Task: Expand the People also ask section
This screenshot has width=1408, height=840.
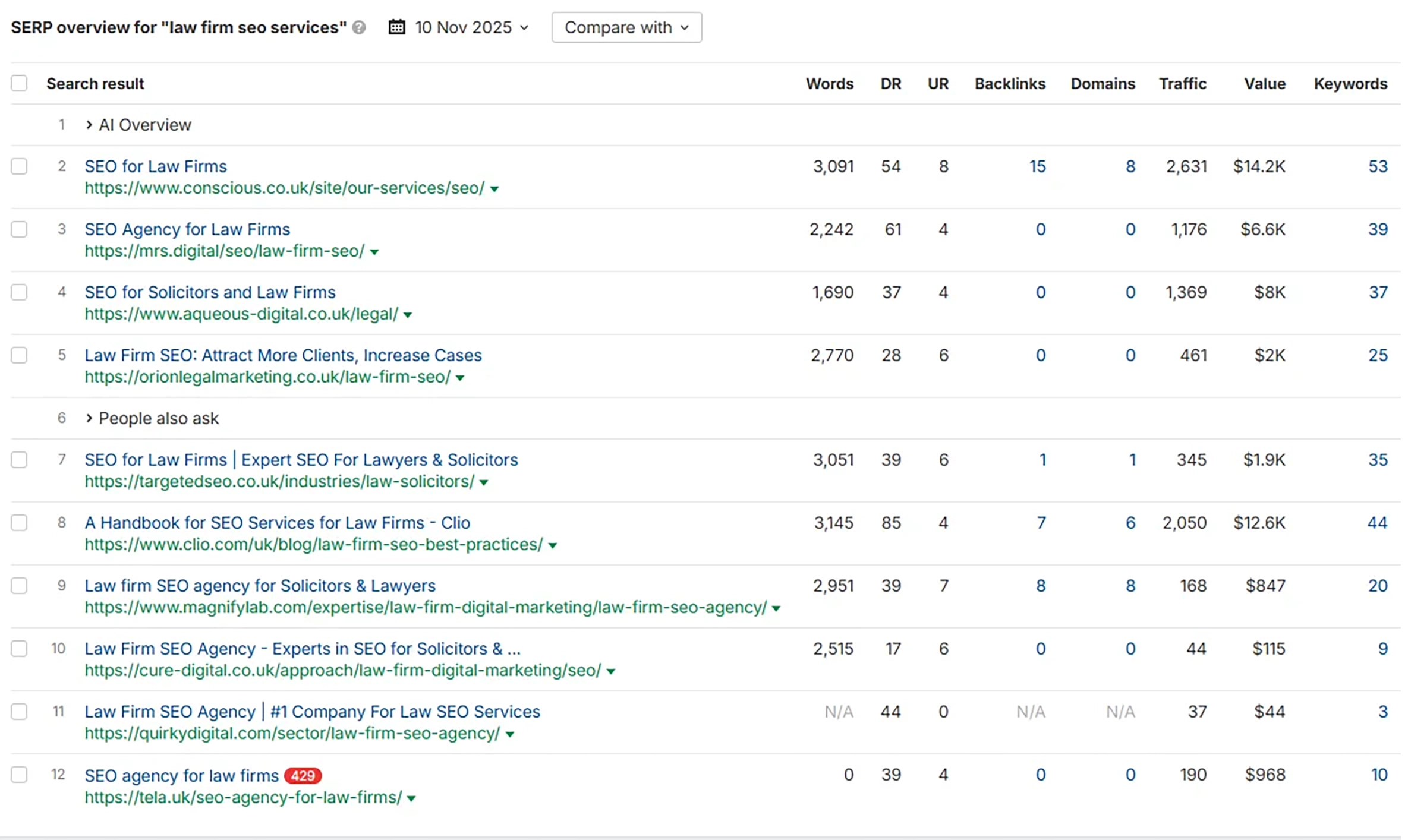Action: coord(89,418)
